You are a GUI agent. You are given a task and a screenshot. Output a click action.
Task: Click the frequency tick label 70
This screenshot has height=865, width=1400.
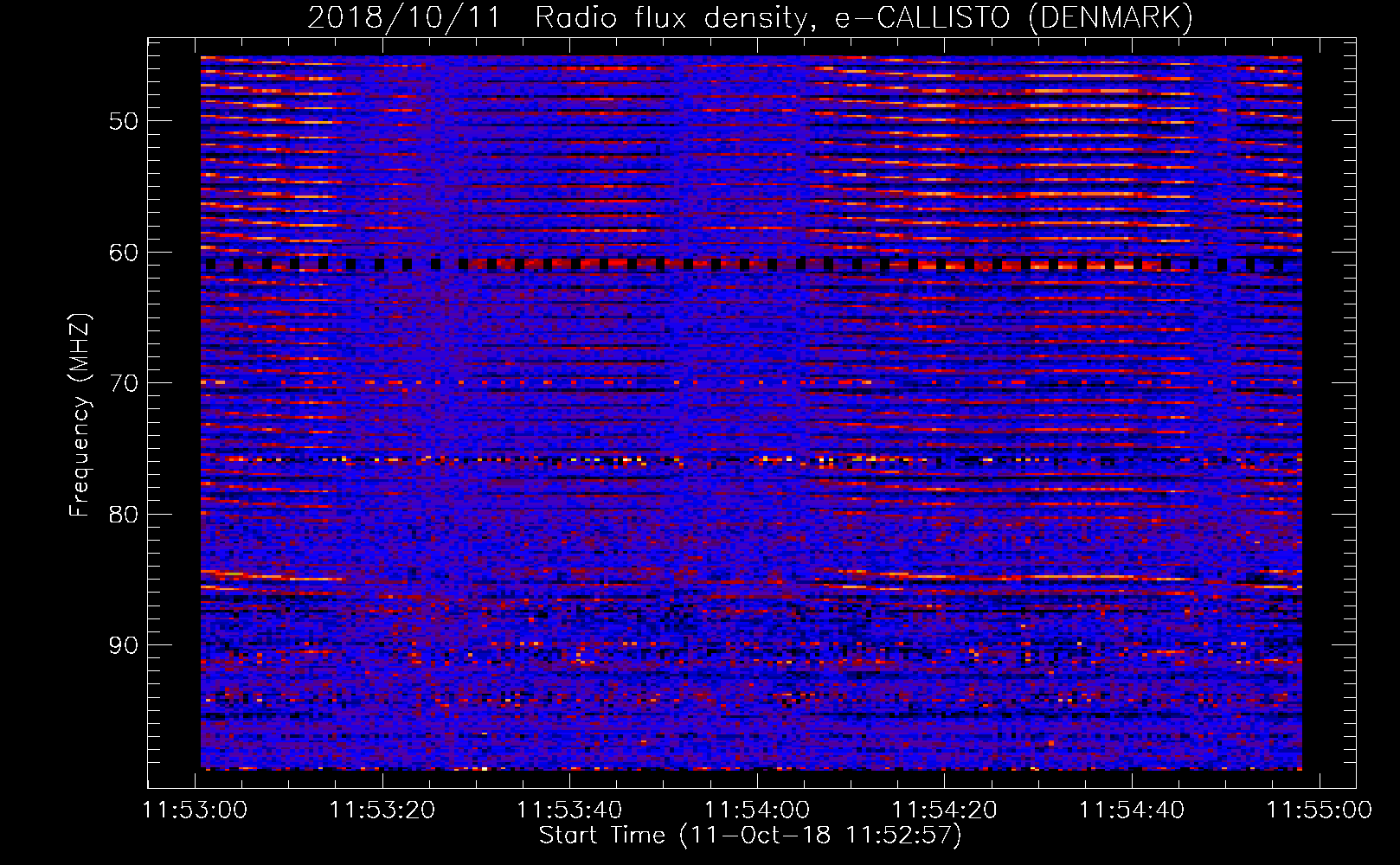[123, 382]
